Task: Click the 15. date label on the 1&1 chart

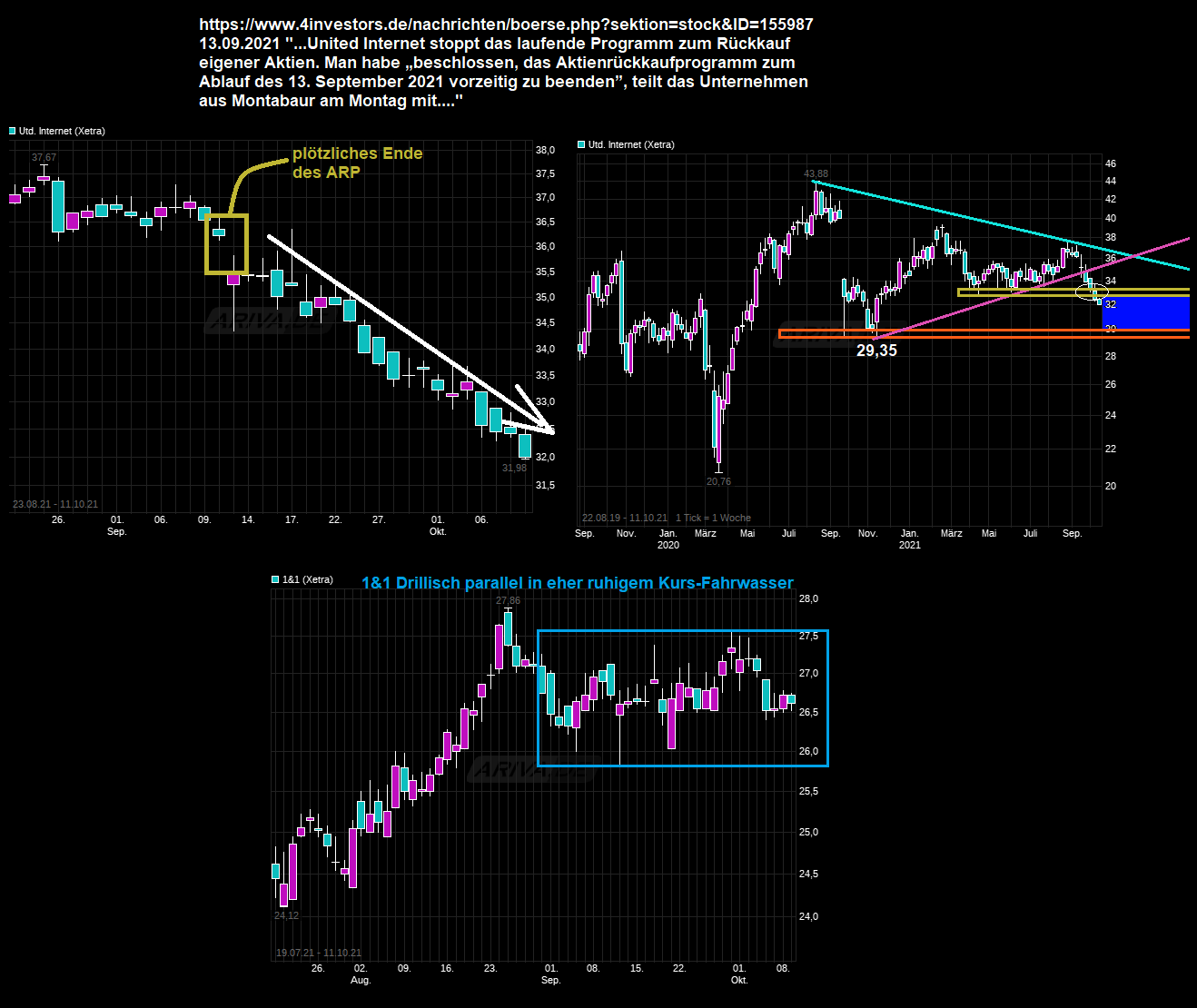Action: [x=637, y=969]
